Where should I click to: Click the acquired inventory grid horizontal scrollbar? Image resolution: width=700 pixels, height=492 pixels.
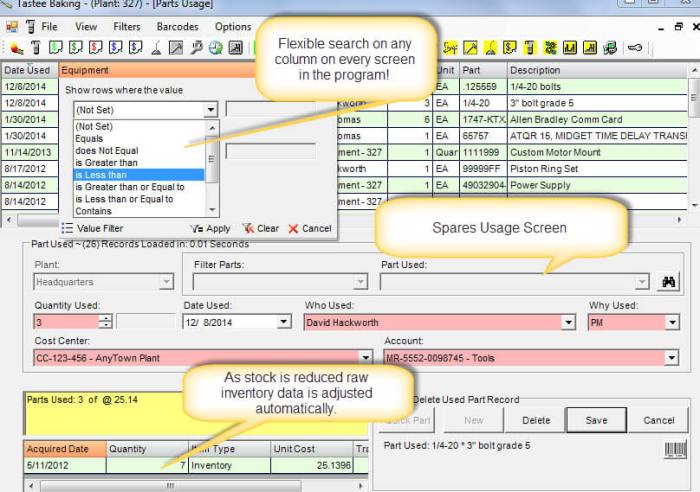pos(196,485)
